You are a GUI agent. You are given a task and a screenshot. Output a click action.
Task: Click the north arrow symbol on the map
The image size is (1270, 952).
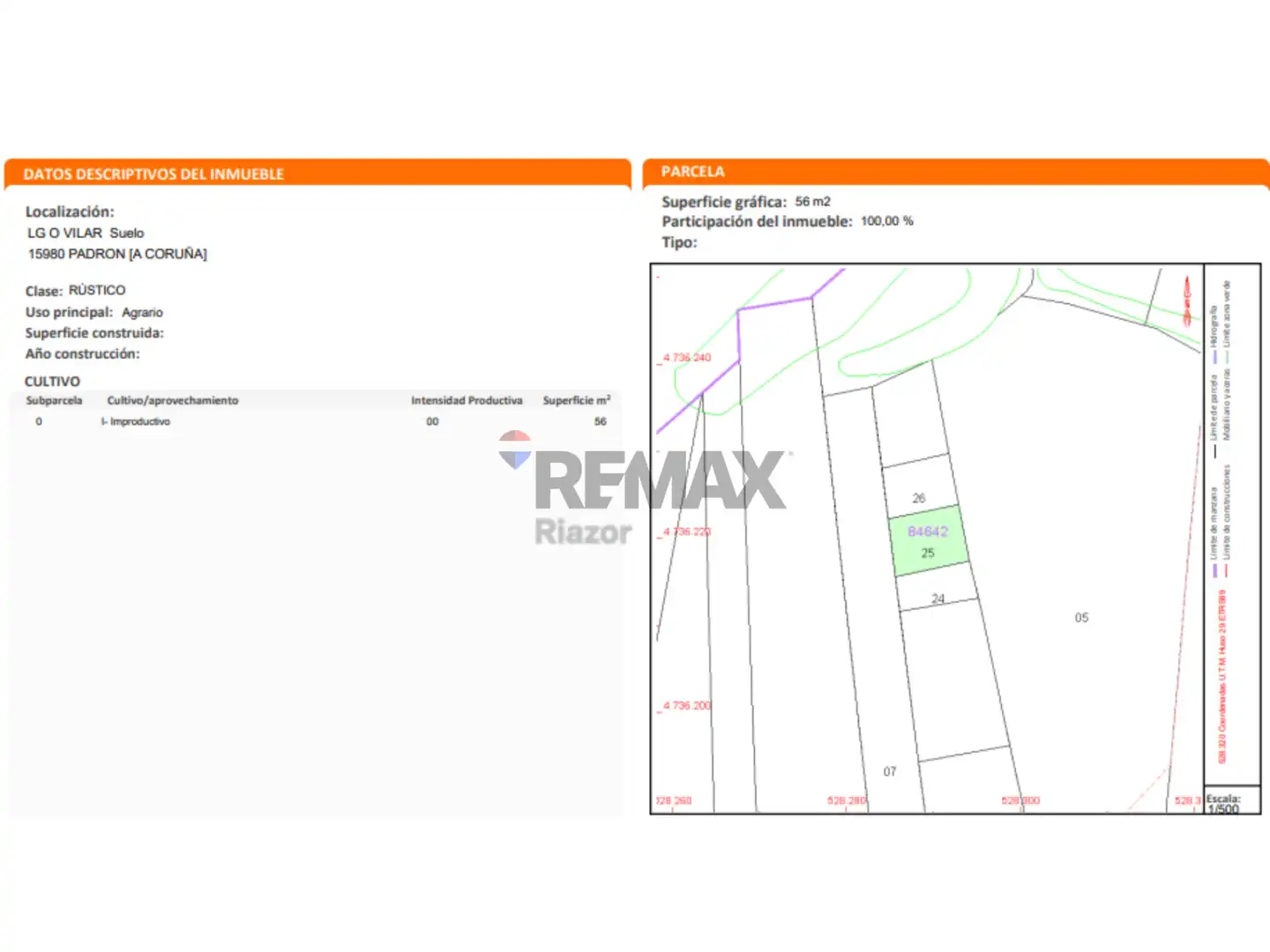[1187, 301]
